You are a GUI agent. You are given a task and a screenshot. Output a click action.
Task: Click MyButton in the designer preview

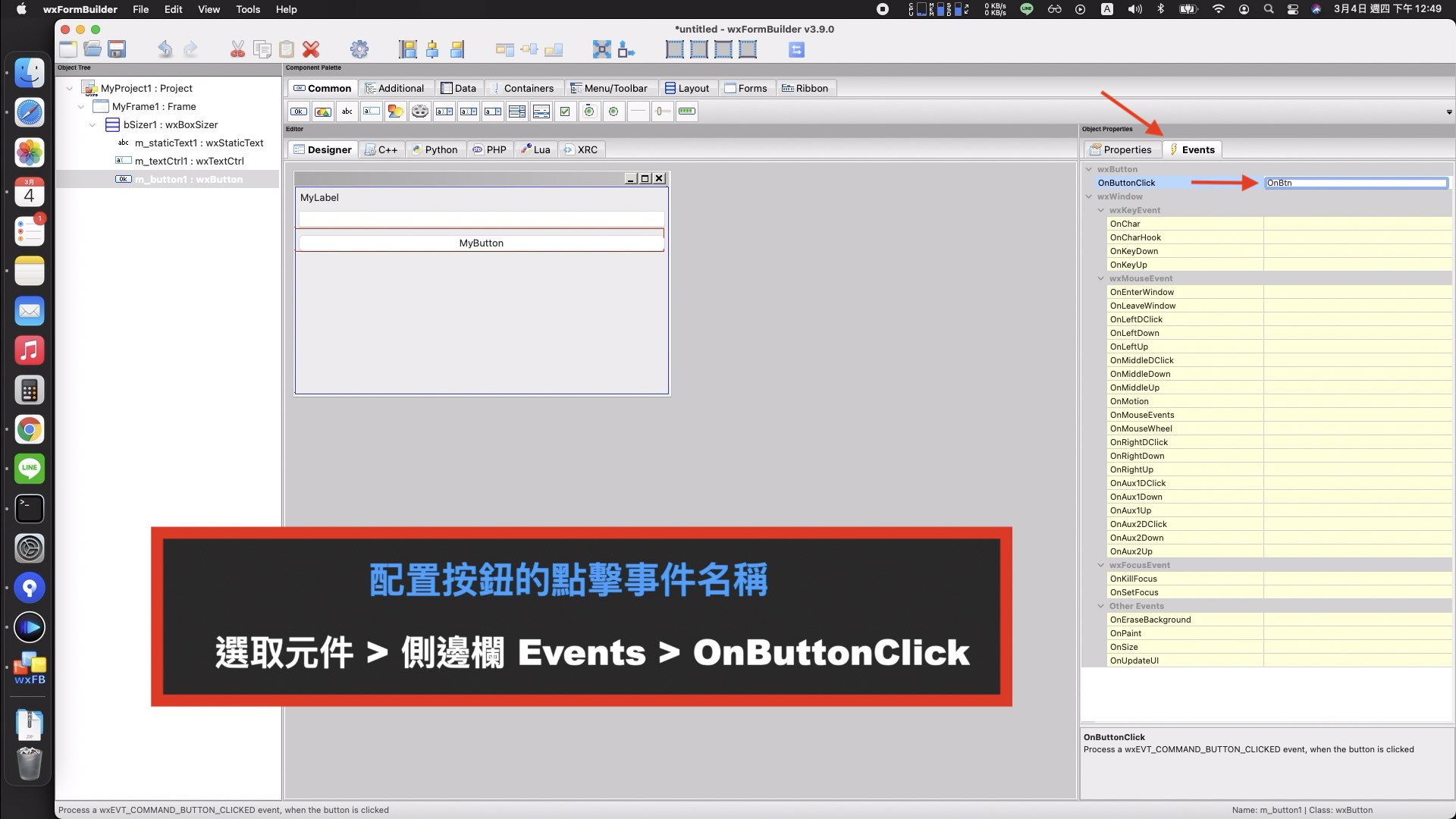coord(481,243)
